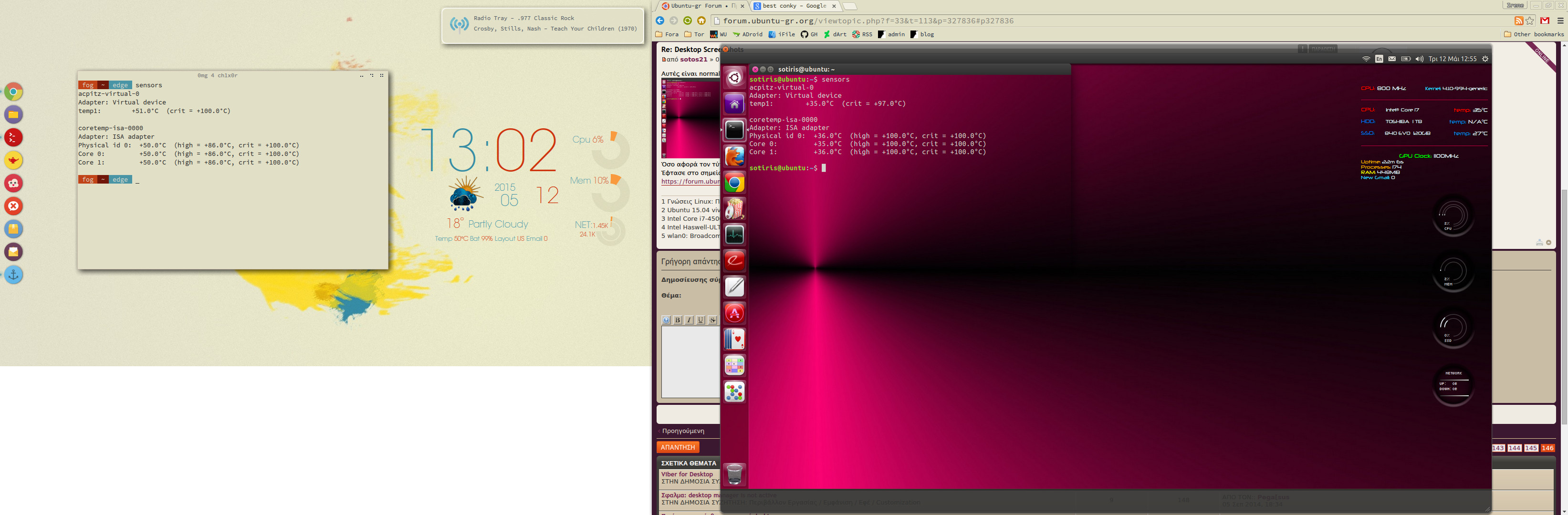Click the blue anchor dock icon
1568x515 pixels.
tap(13, 275)
